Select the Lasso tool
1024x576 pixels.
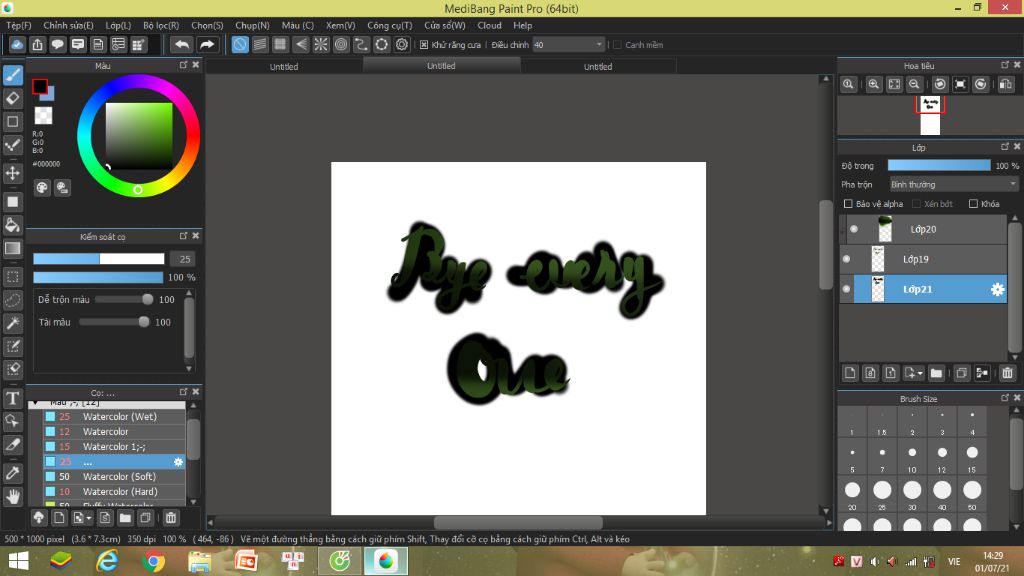click(13, 300)
